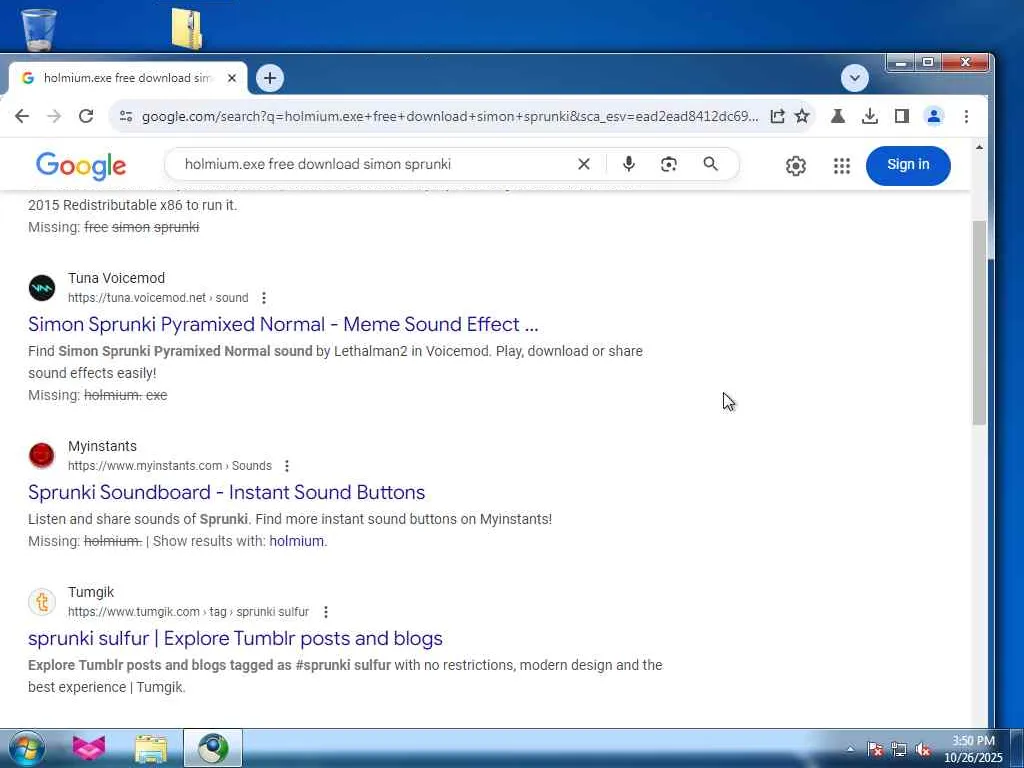Search by voice microphone icon
The width and height of the screenshot is (1024, 768).
[x=628, y=164]
